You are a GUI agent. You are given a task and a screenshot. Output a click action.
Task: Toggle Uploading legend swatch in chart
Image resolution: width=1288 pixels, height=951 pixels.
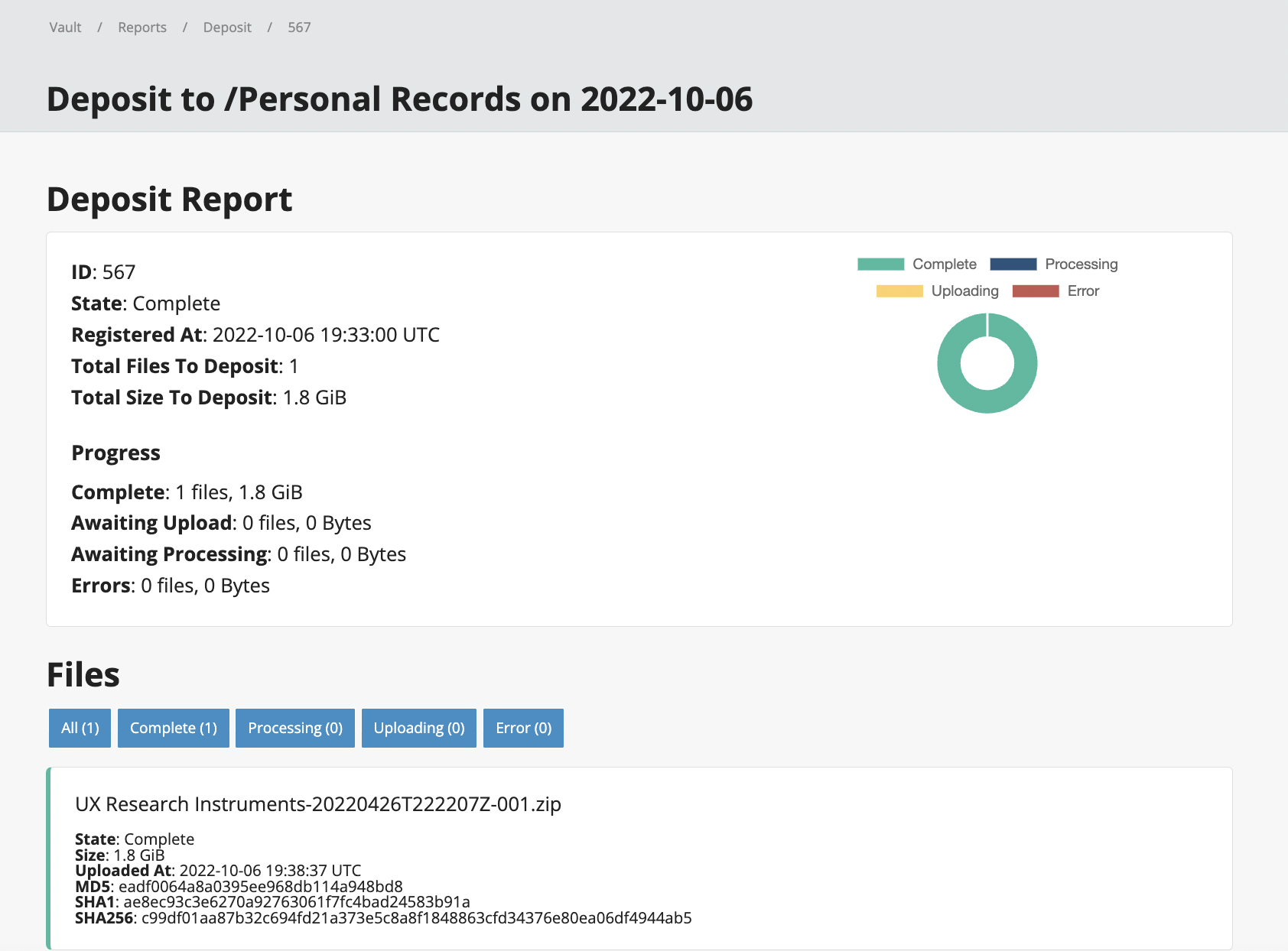(x=899, y=291)
